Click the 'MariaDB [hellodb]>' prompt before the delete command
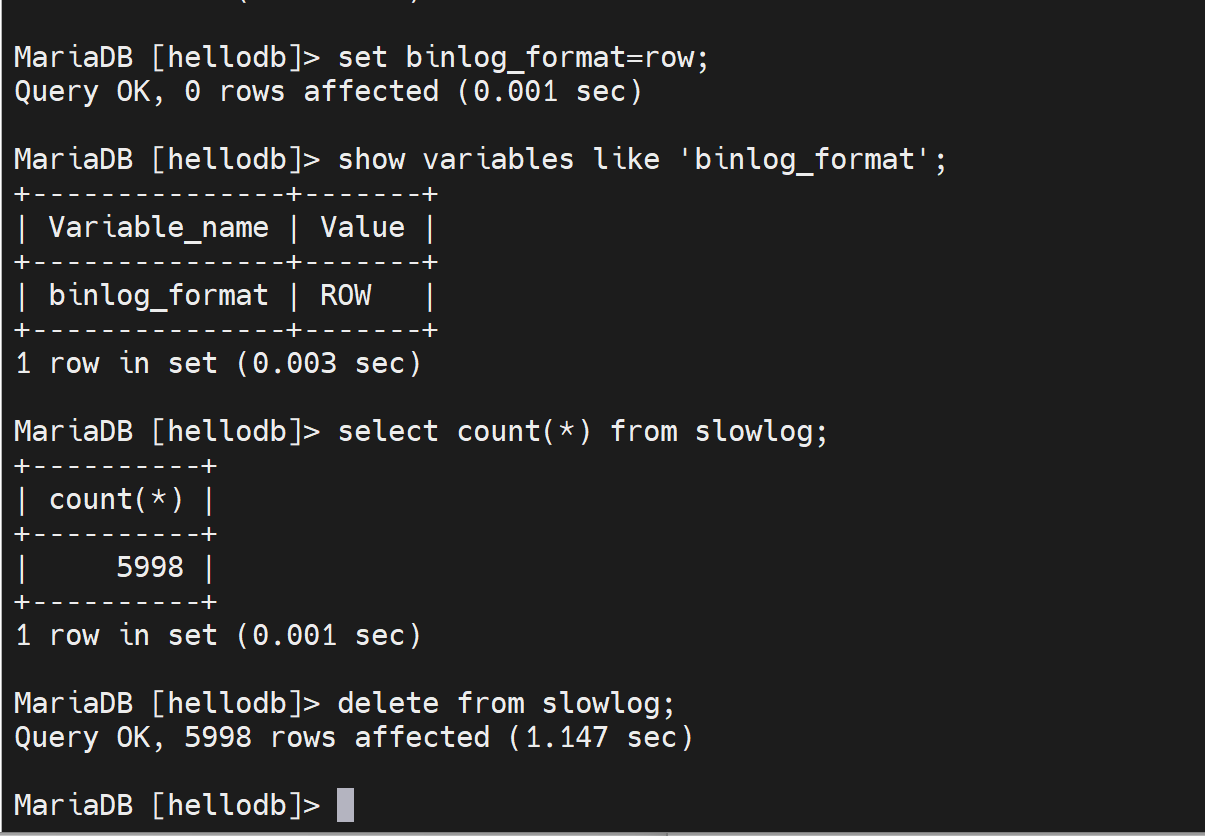Screen dimensions: 1205x836 (x=167, y=703)
